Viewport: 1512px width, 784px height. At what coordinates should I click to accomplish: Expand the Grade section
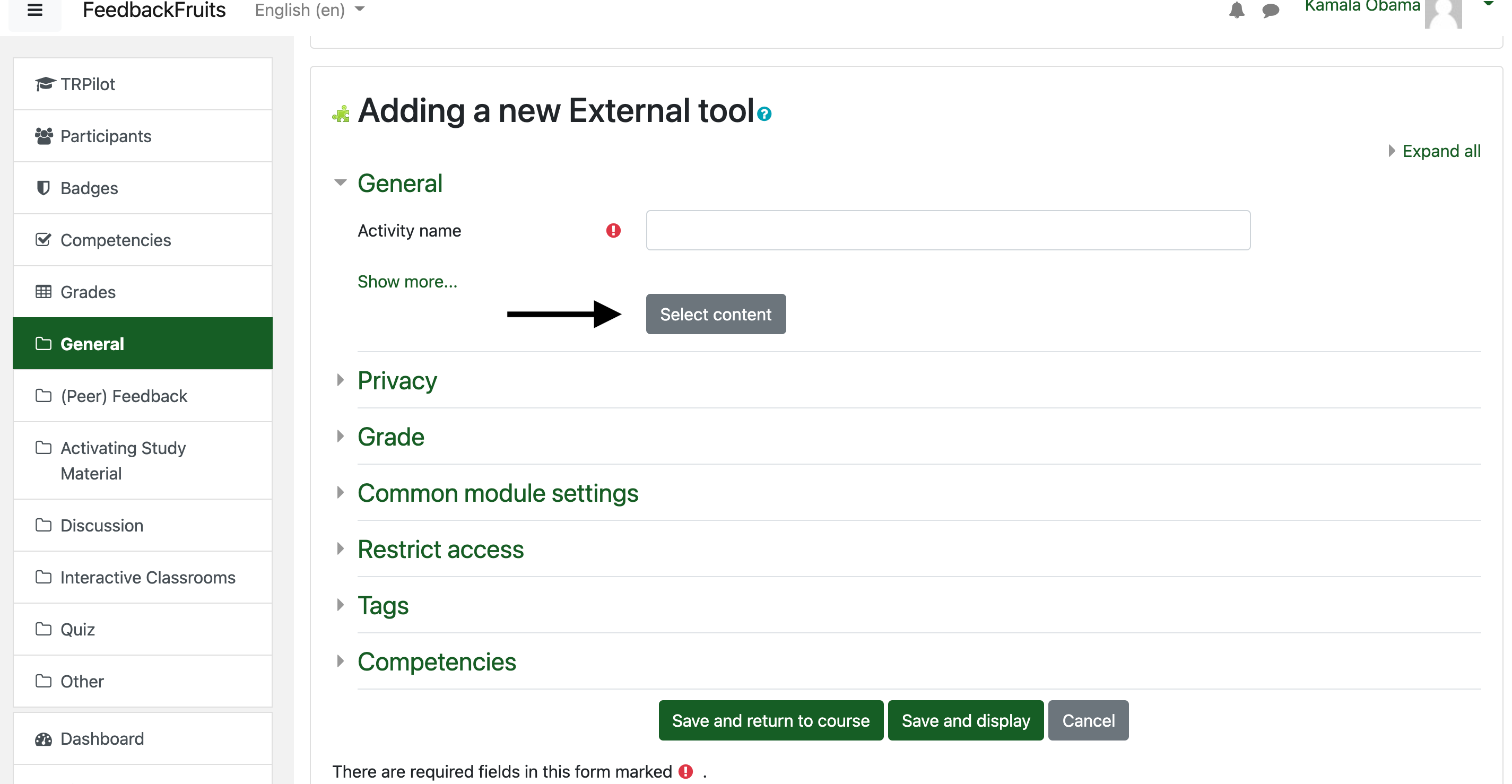[x=390, y=437]
